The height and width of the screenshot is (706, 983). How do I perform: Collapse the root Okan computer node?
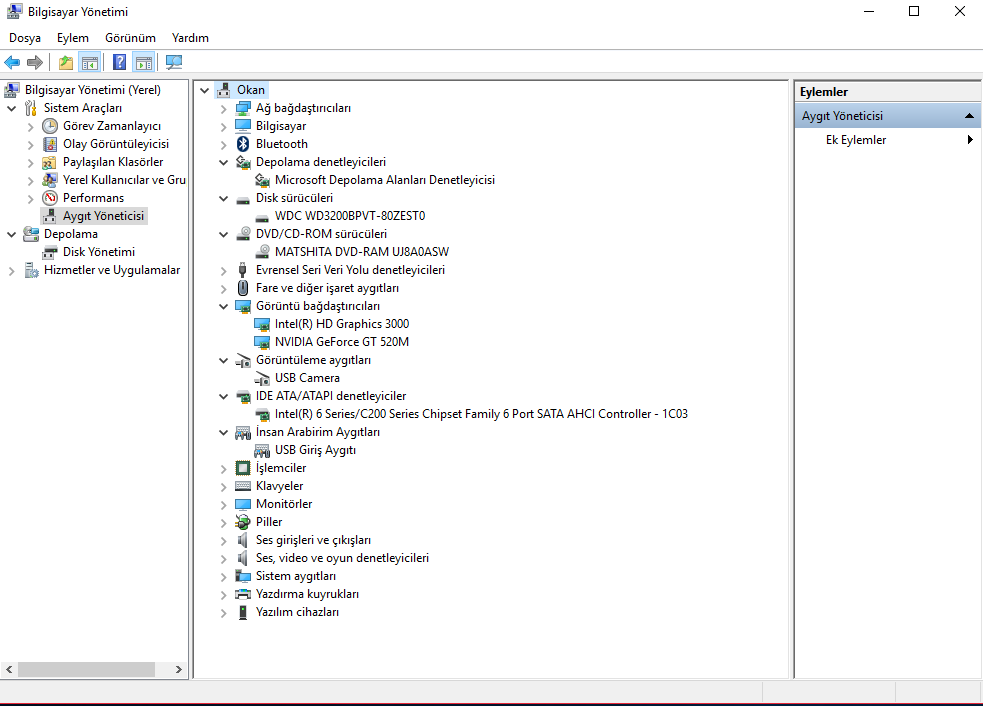tap(204, 90)
